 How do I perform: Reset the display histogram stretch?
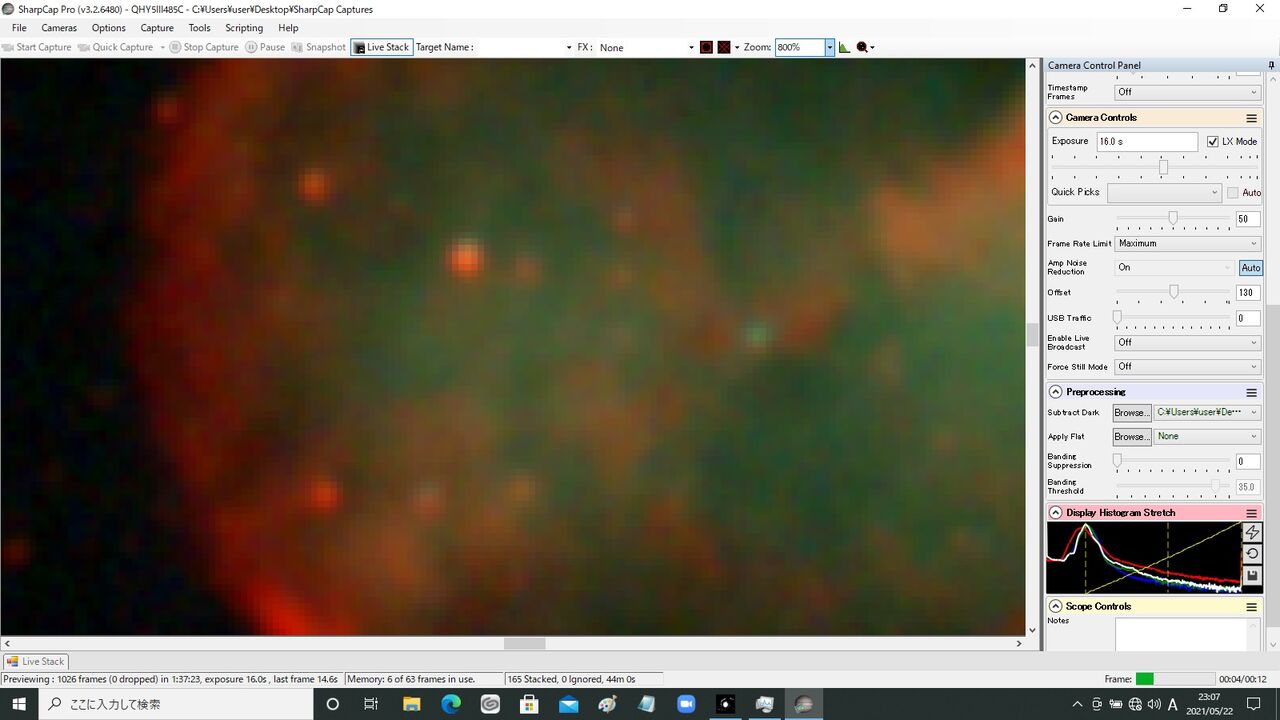1251,554
